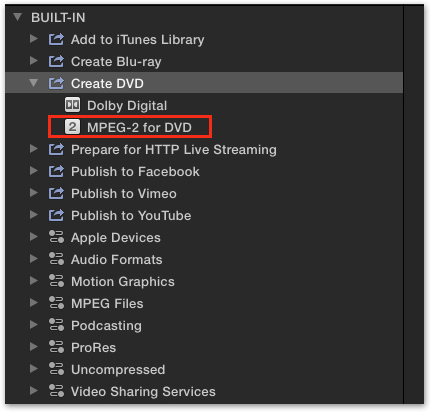
Task: Click the Publish to YouTube destination icon
Action: [56, 215]
